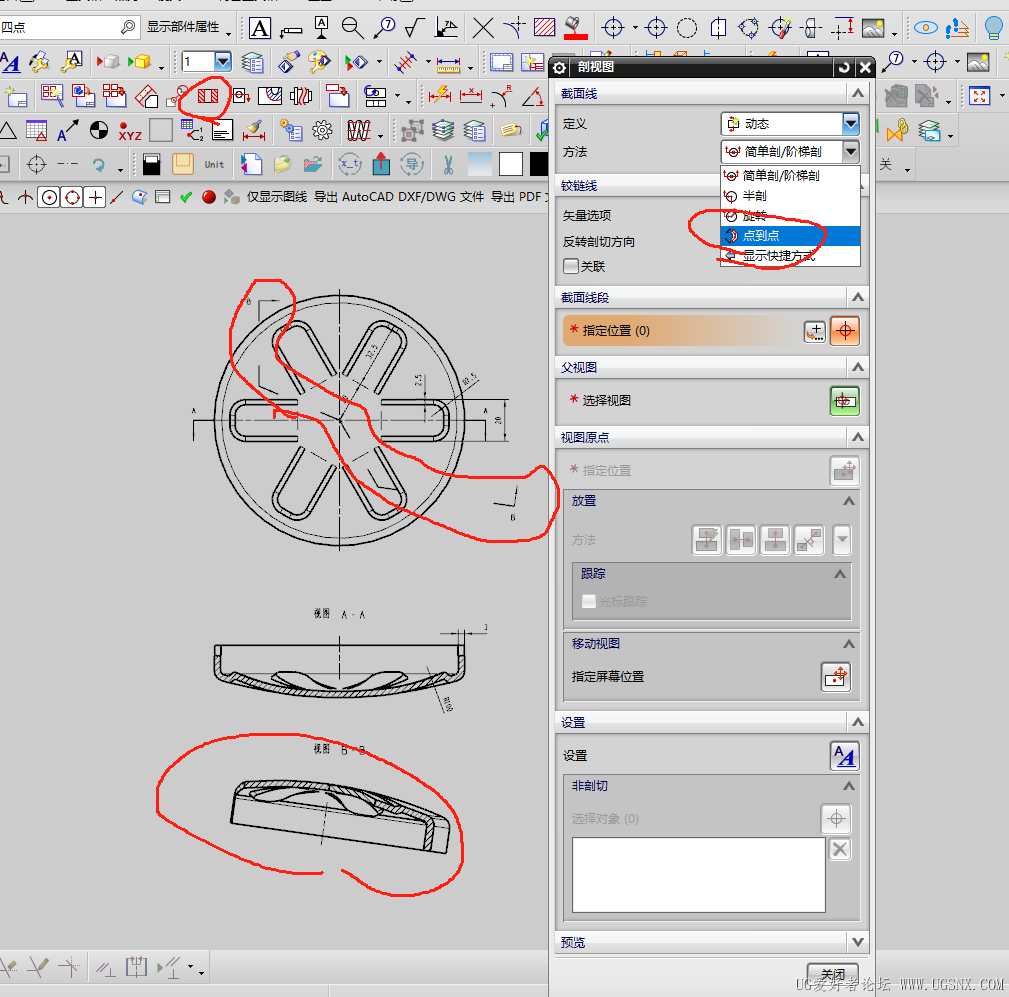Select 半剖 in the method list

[790, 196]
